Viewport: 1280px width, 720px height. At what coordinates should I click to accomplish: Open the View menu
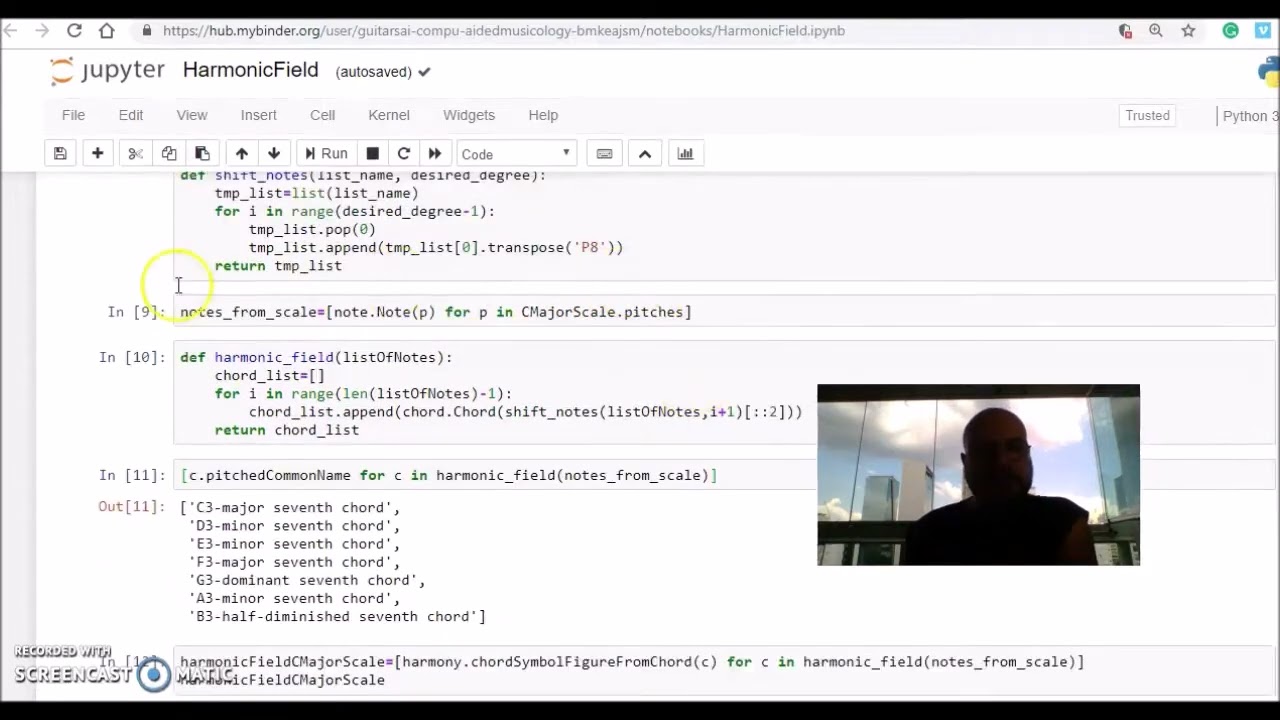[192, 115]
